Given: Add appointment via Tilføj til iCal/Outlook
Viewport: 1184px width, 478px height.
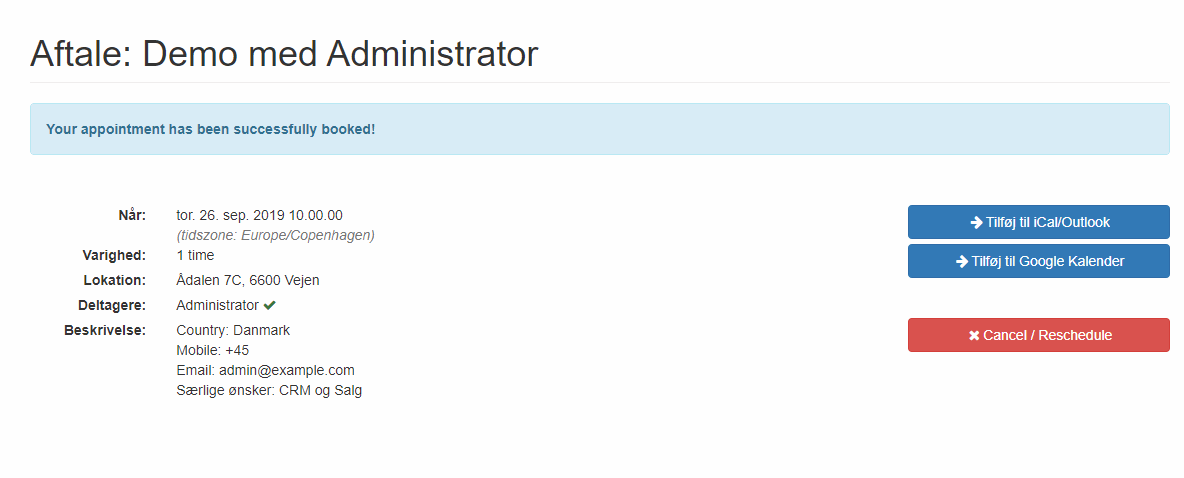Looking at the screenshot, I should point(1038,222).
